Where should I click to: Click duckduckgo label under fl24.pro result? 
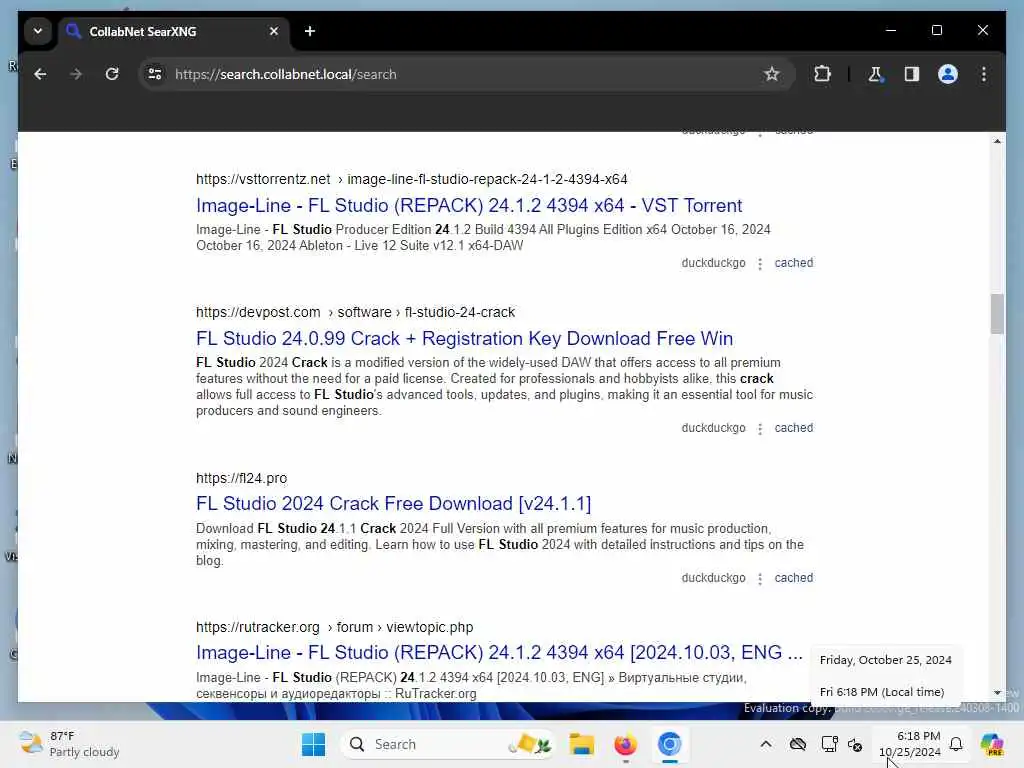coord(713,578)
